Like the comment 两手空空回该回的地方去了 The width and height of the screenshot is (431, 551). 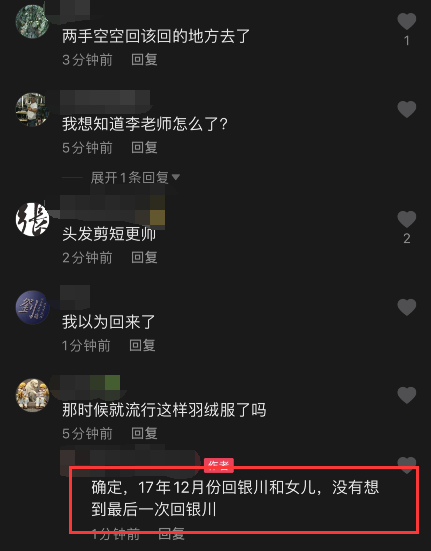406,21
